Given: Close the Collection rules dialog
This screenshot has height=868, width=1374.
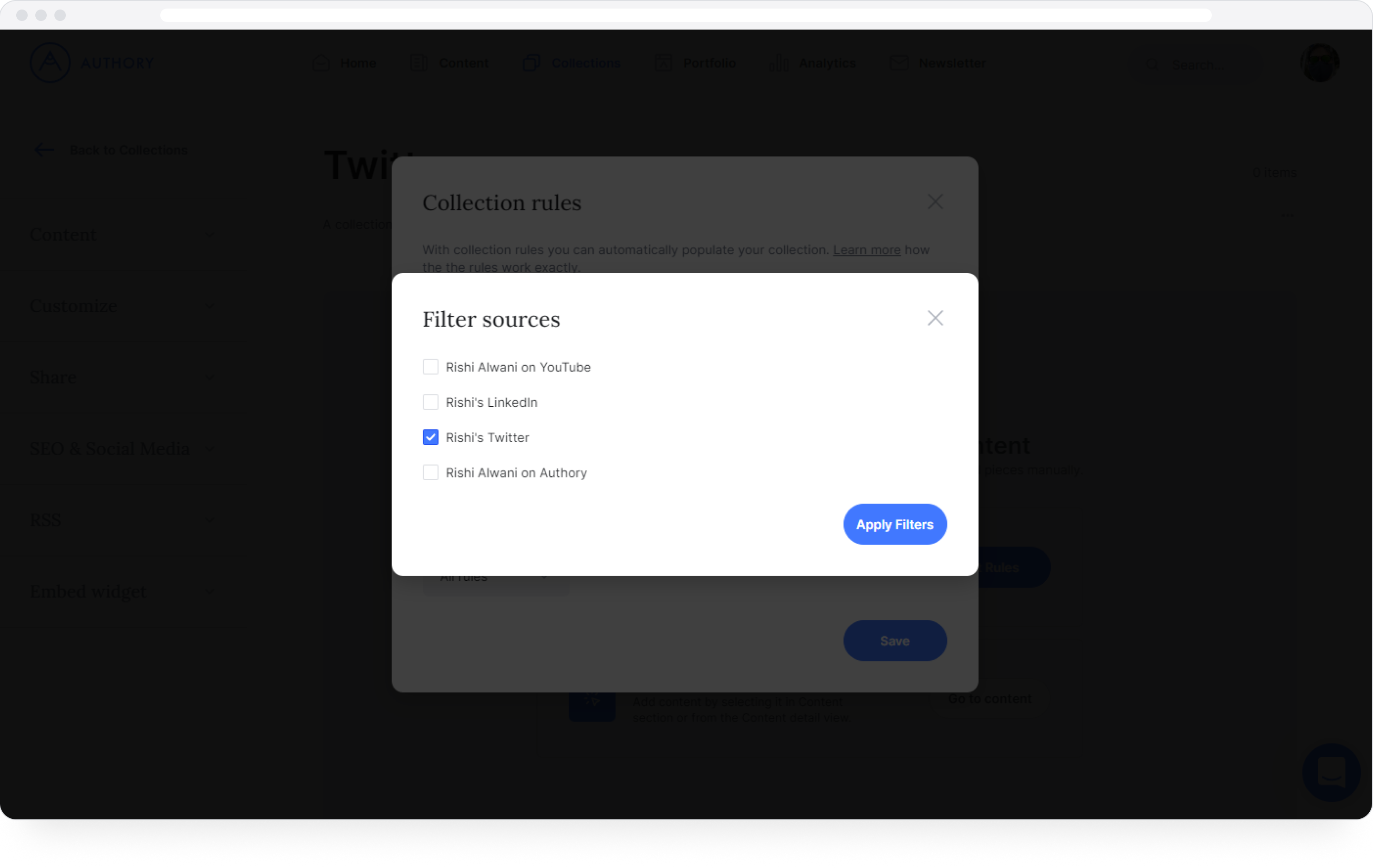Looking at the screenshot, I should (x=935, y=202).
